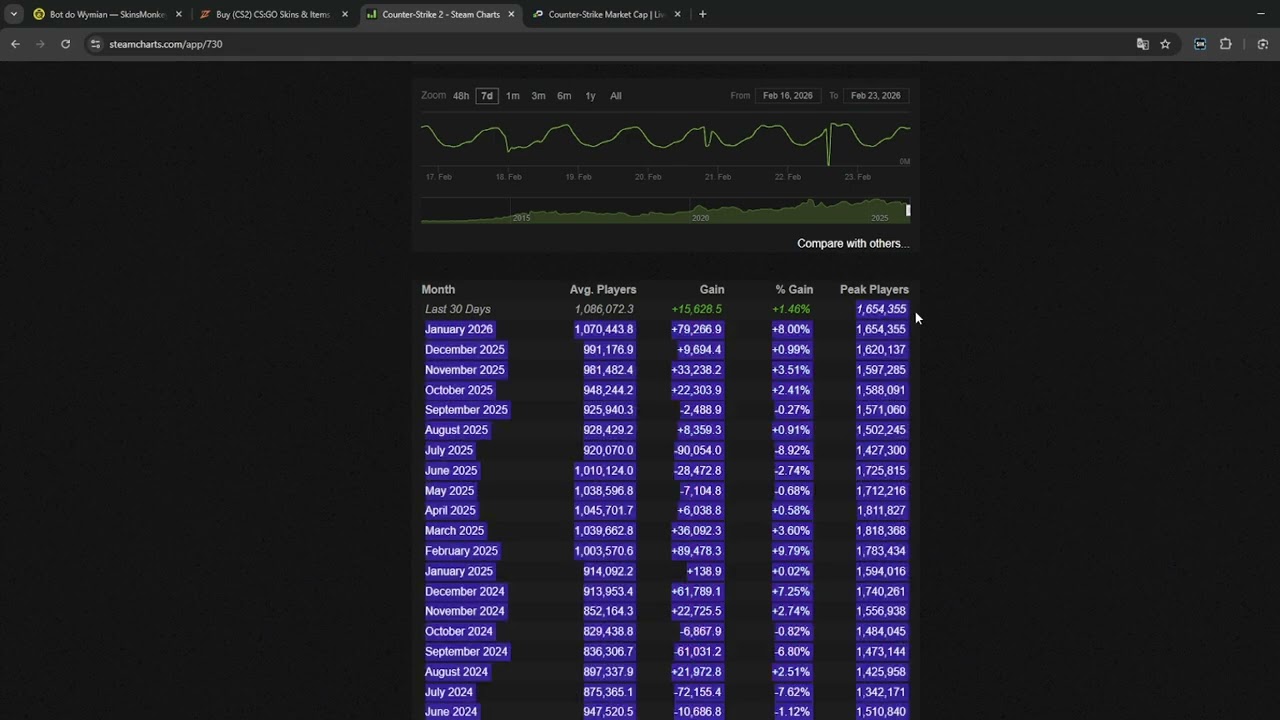Click the percent gain value -8.92%
Image resolution: width=1280 pixels, height=720 pixels.
(x=793, y=451)
